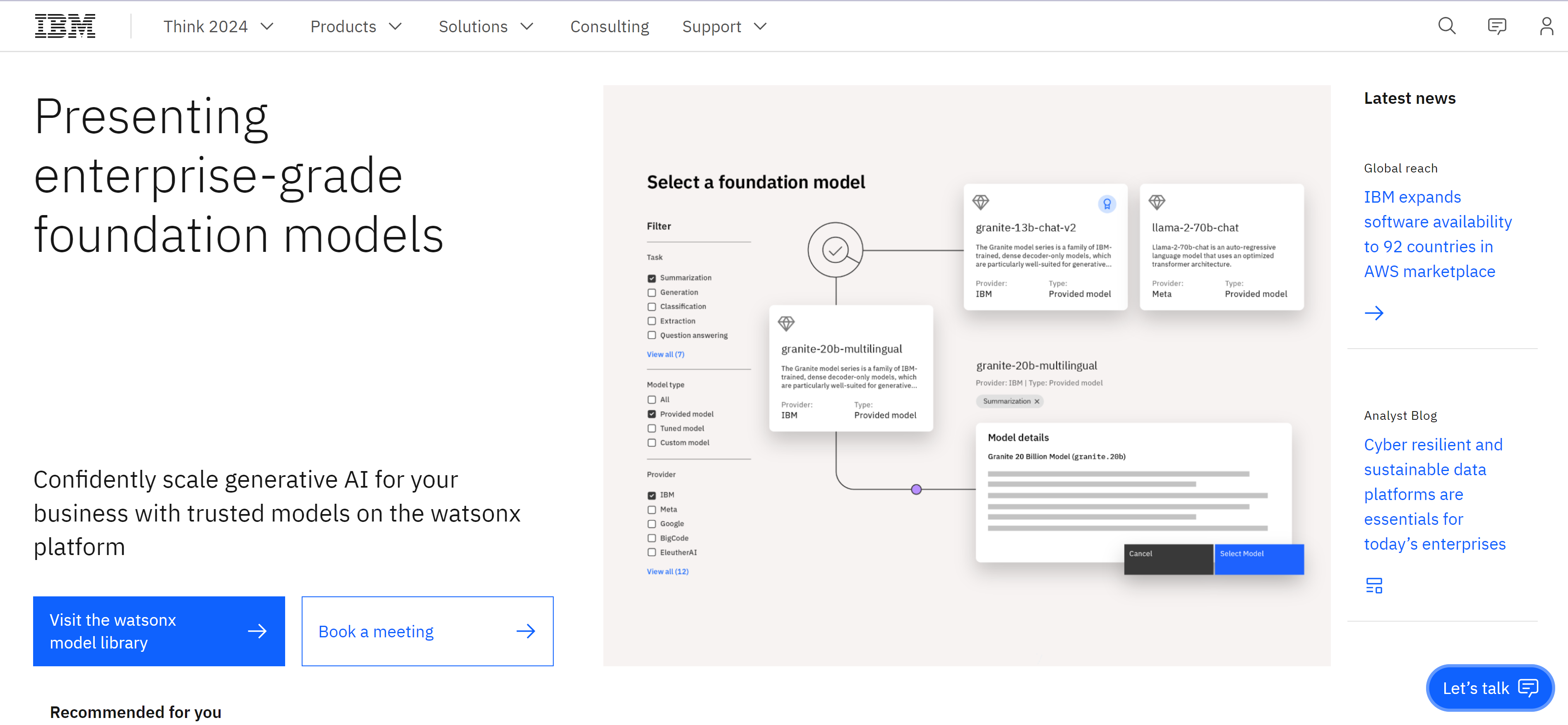Click diamond icon on granite-13b-chat-v2 card
This screenshot has width=1568, height=725.
(x=981, y=202)
